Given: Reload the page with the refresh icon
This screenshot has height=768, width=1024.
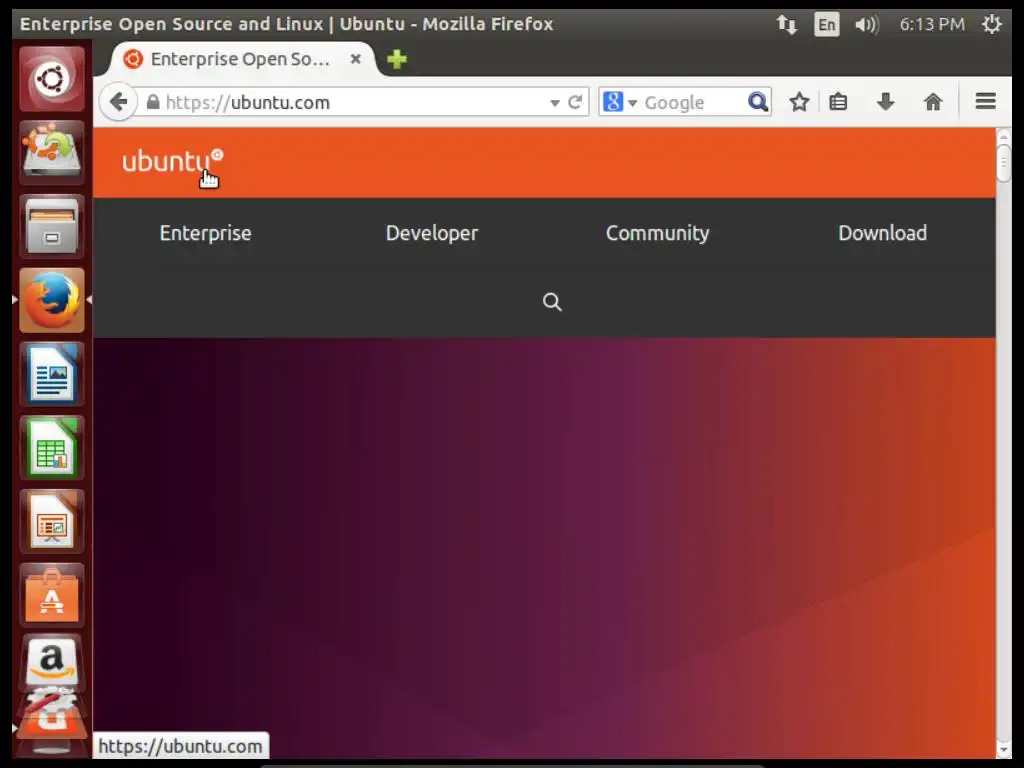Looking at the screenshot, I should tap(575, 103).
